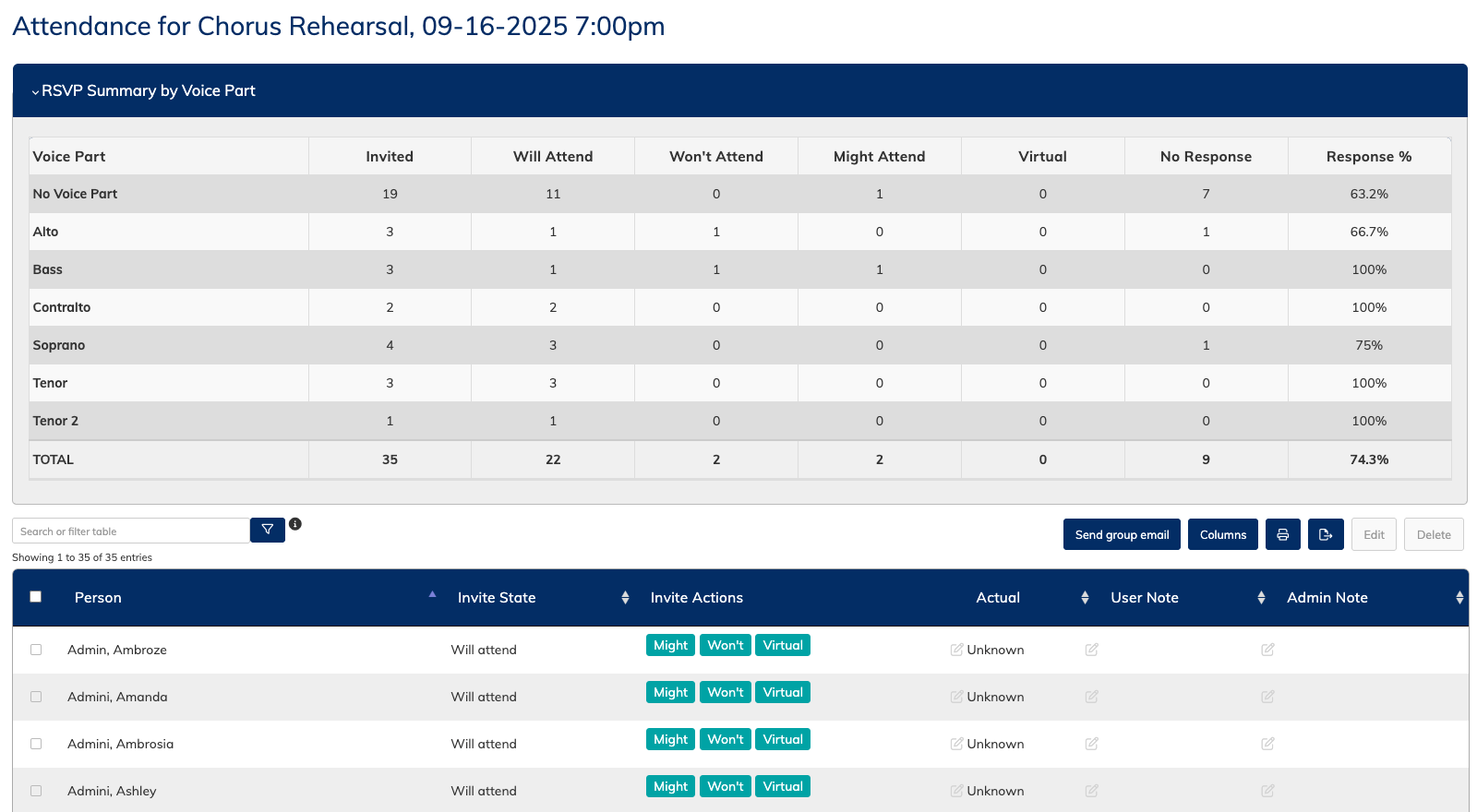Toggle the select-all checkbox in table header
Image resolution: width=1477 pixels, height=812 pixels.
pyautogui.click(x=36, y=597)
